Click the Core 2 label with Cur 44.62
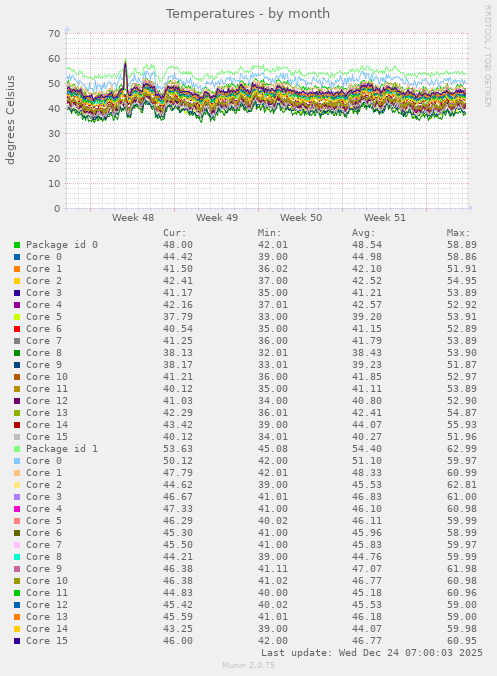The width and height of the screenshot is (497, 676). 44,485
